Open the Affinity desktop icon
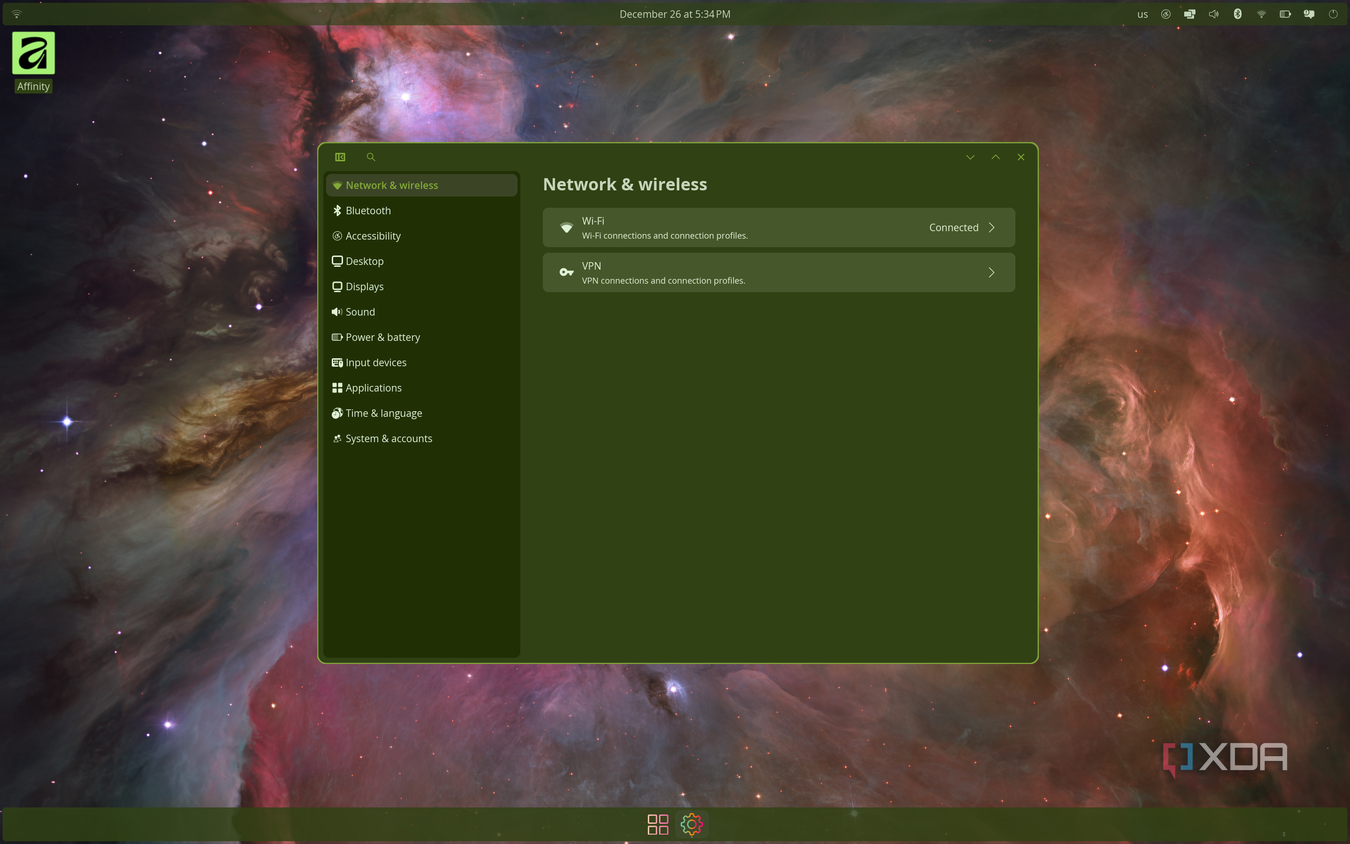The height and width of the screenshot is (844, 1350). click(33, 62)
